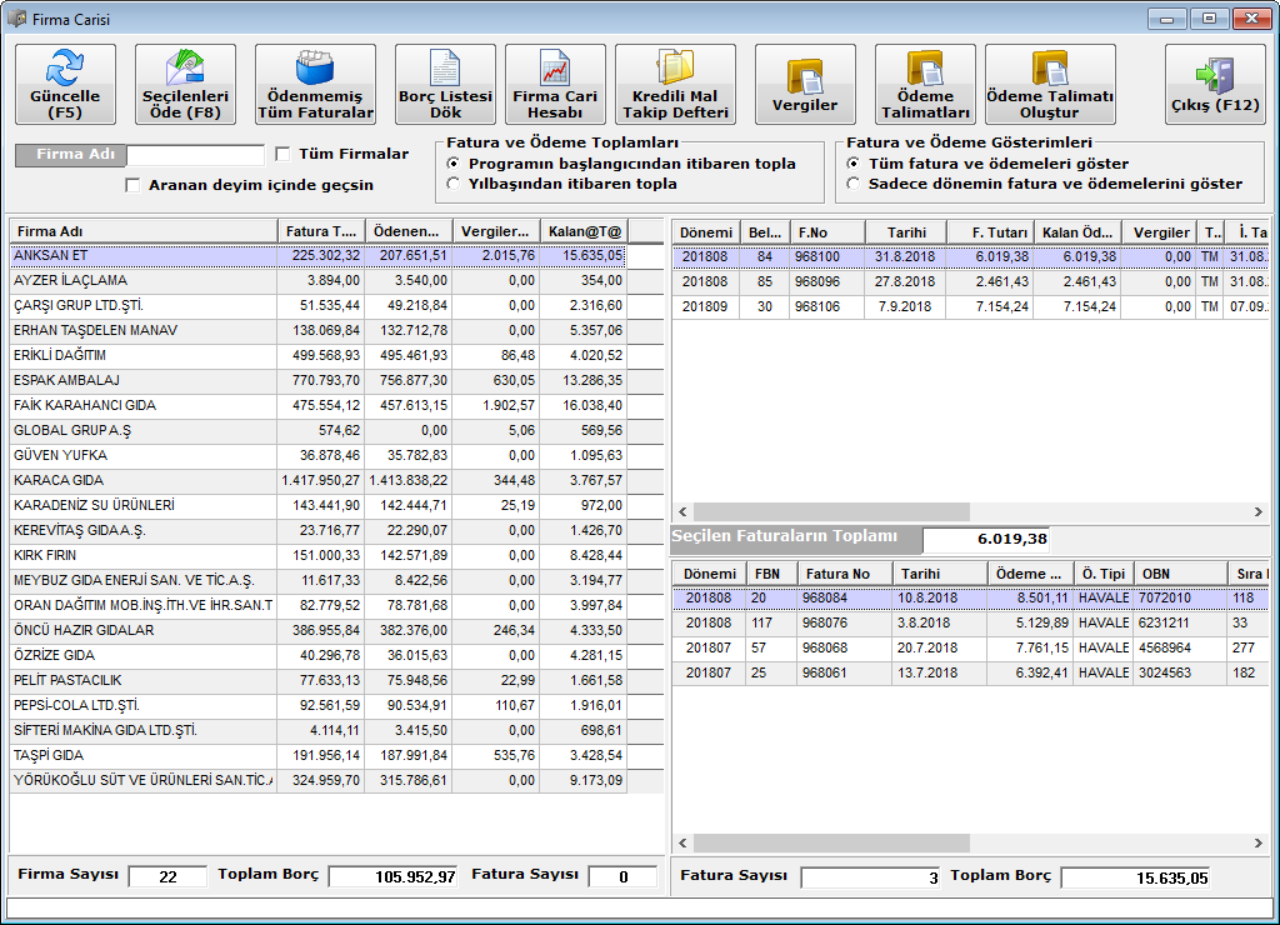Enable the Tüm Firmalar checkbox
The image size is (1280, 925).
[x=283, y=154]
